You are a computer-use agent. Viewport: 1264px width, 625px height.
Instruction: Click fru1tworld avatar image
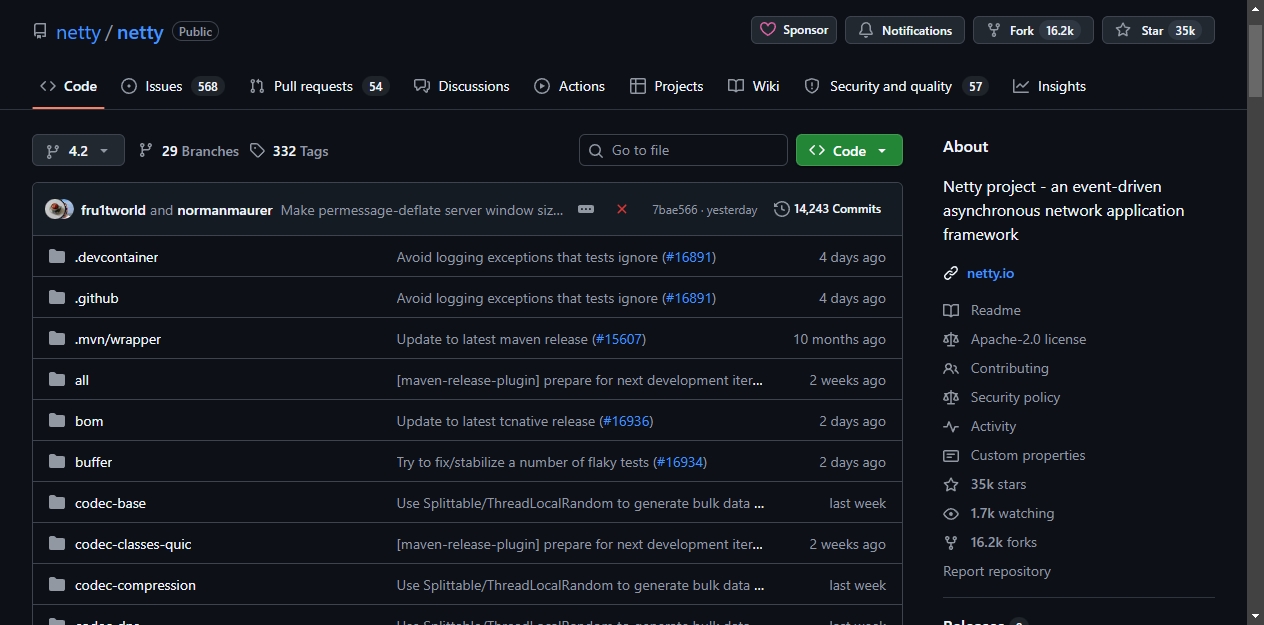[x=55, y=209]
